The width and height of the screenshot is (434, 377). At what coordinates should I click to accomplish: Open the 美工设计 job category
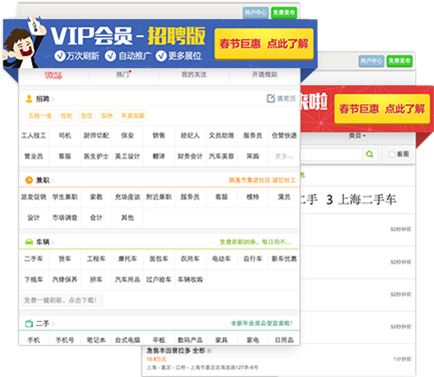pyautogui.click(x=127, y=156)
